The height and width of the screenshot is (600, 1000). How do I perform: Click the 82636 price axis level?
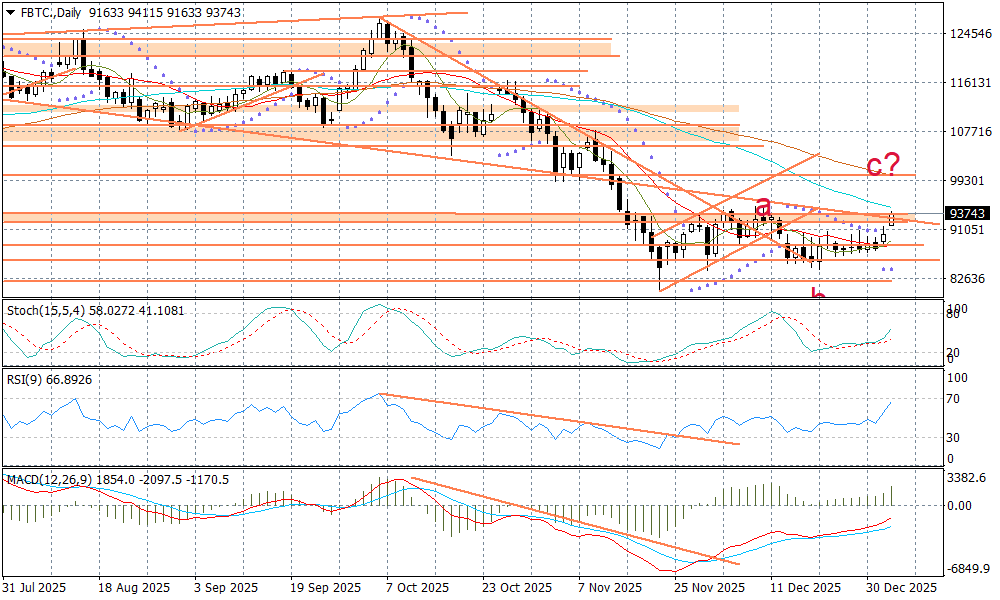965,279
